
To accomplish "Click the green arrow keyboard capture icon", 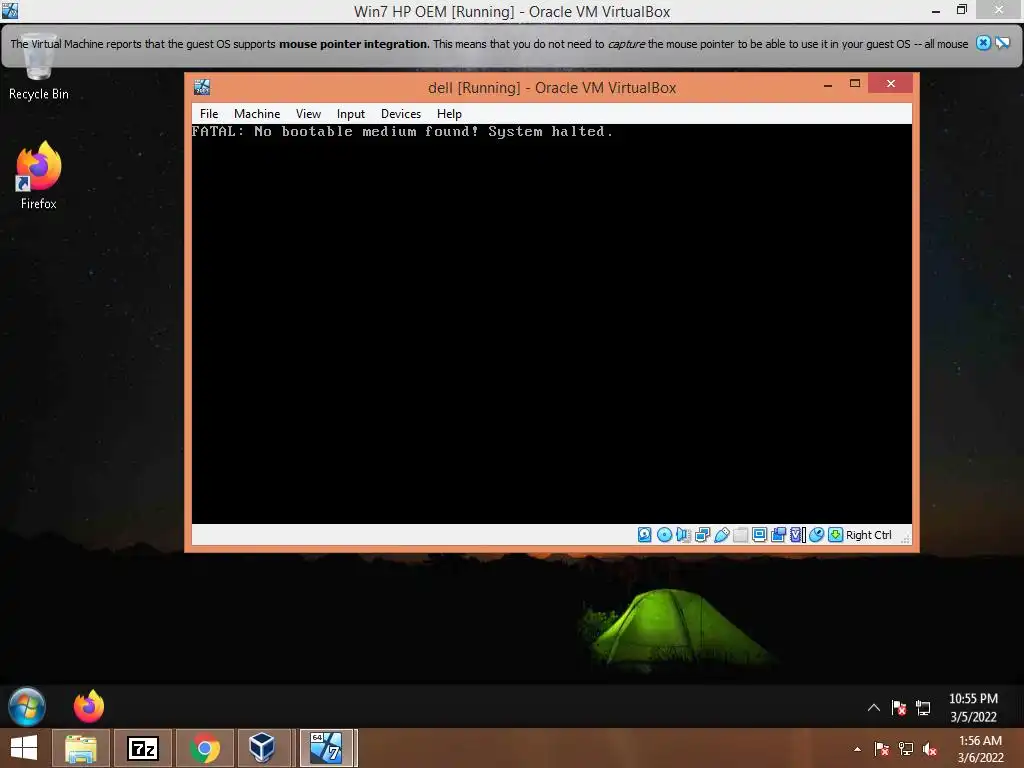I will tap(835, 535).
